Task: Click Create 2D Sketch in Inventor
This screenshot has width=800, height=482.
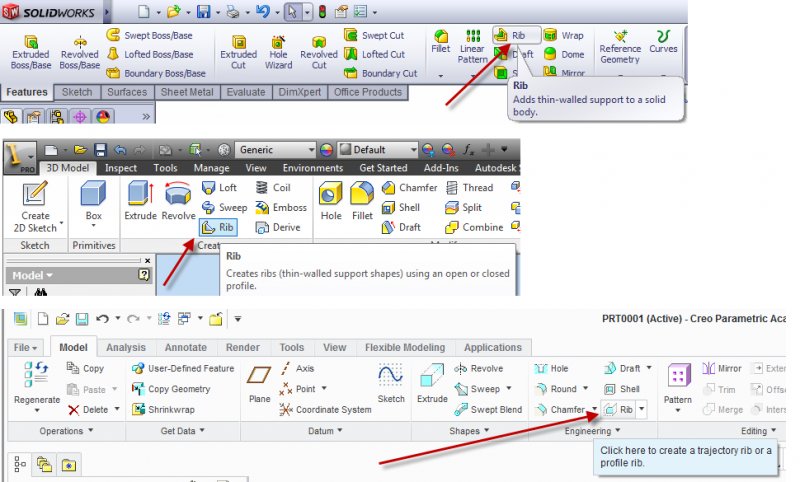Action: pyautogui.click(x=35, y=207)
